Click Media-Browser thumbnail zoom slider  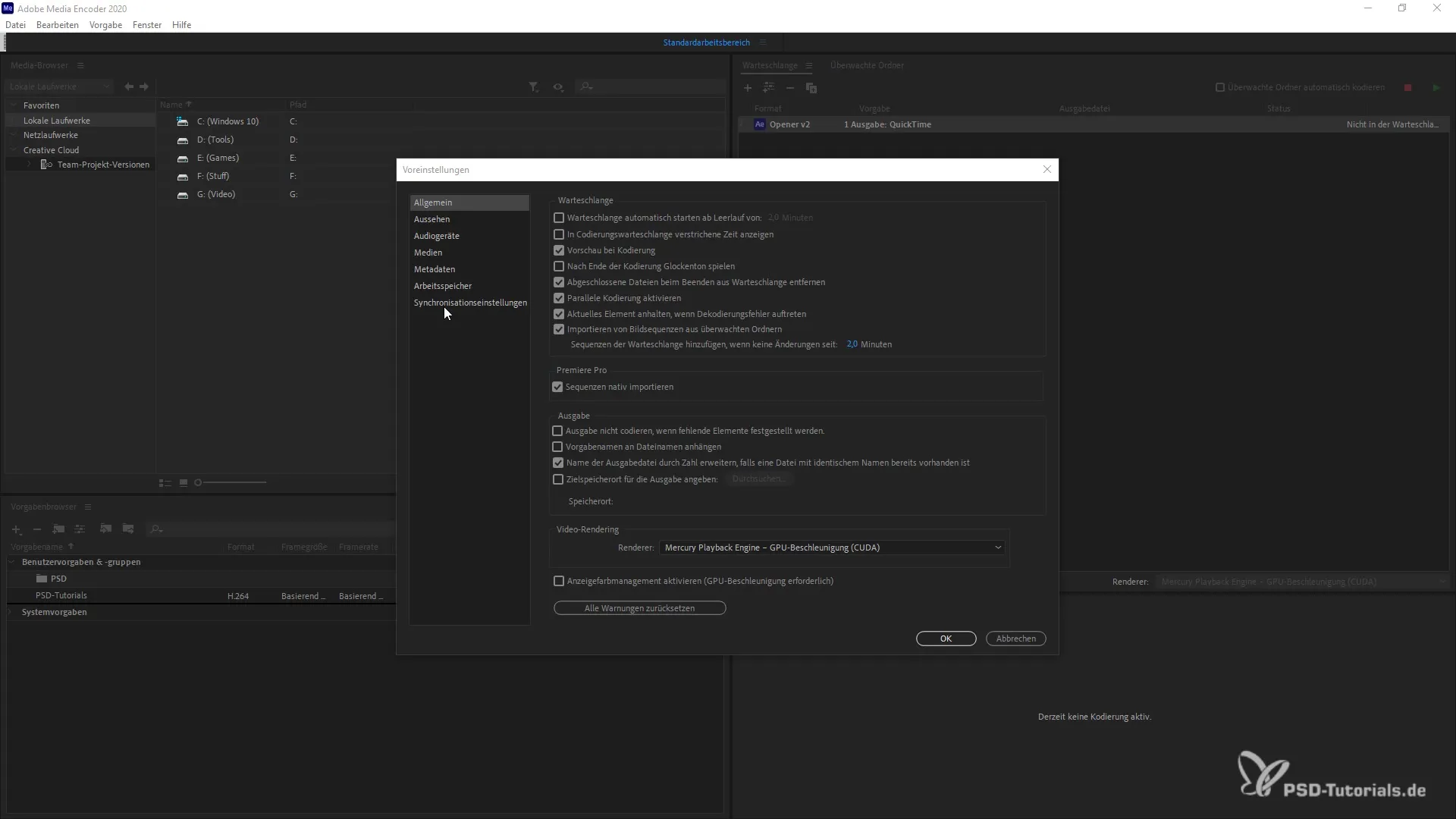pos(231,483)
